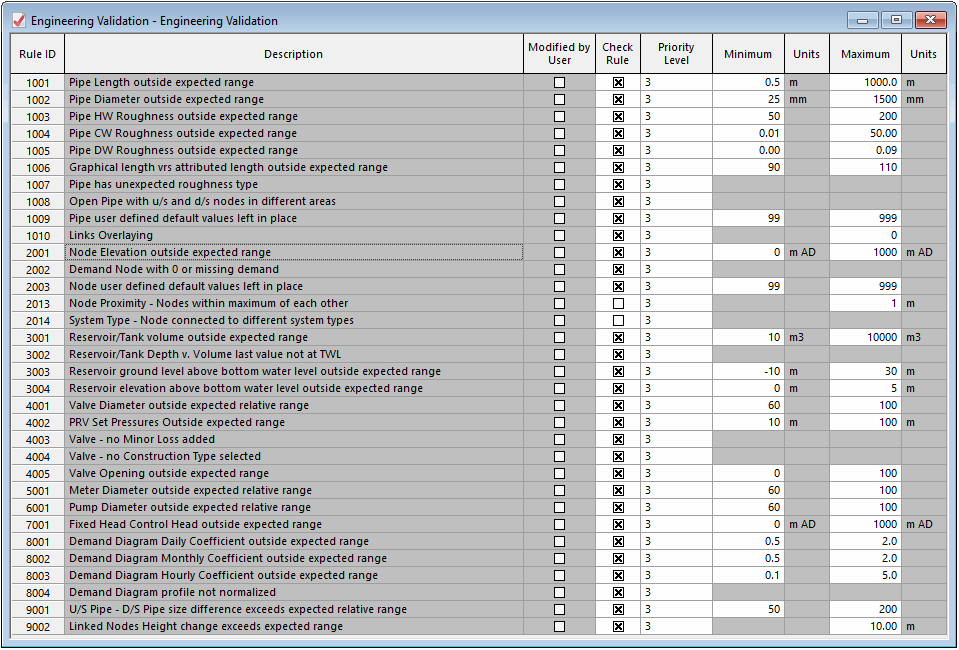The height and width of the screenshot is (650, 959).
Task: Click the Engineering Validation title bar checkmark icon
Action: pos(19,20)
